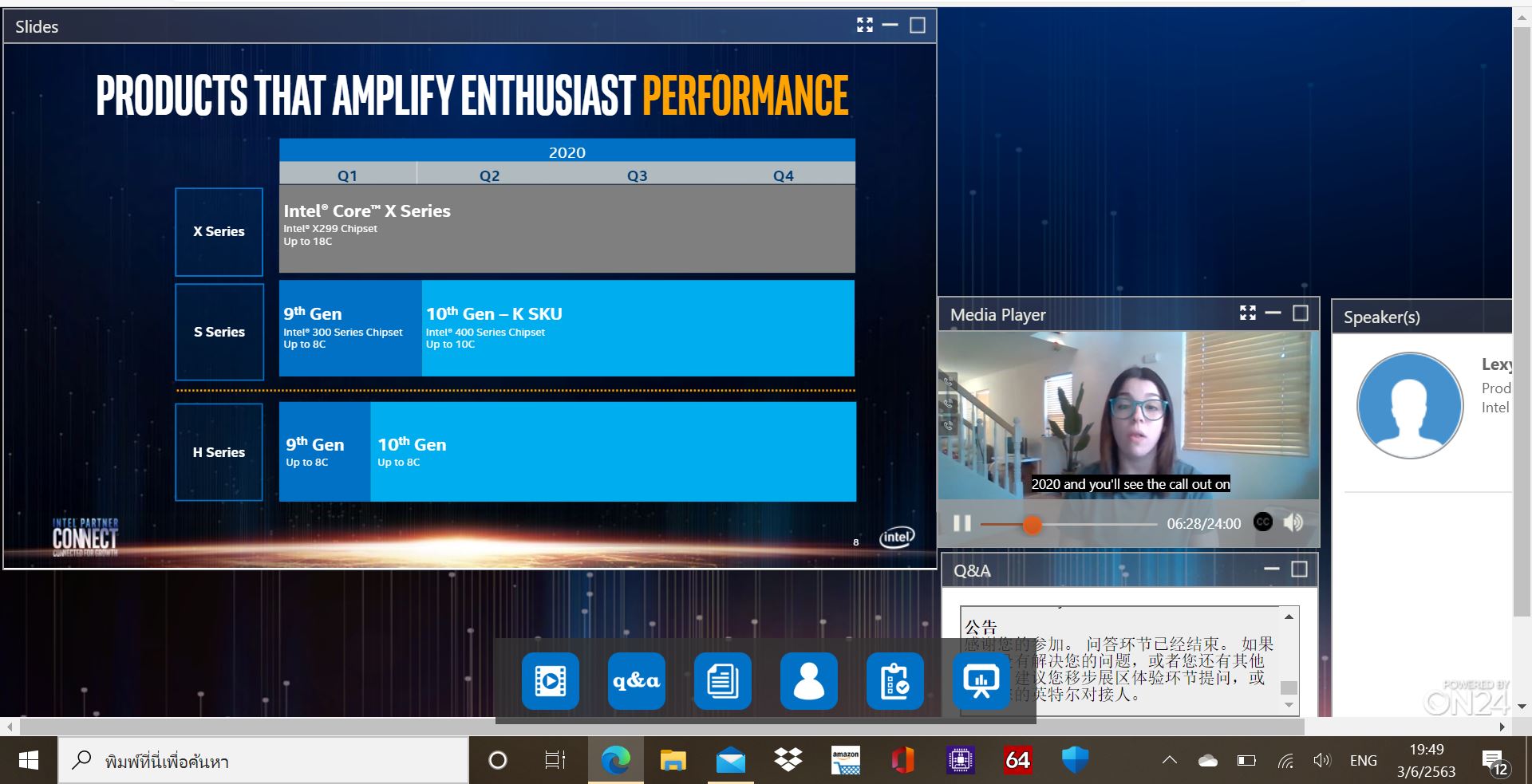1532x784 pixels.
Task: Open the survey clipboard dock icon
Action: [x=895, y=681]
